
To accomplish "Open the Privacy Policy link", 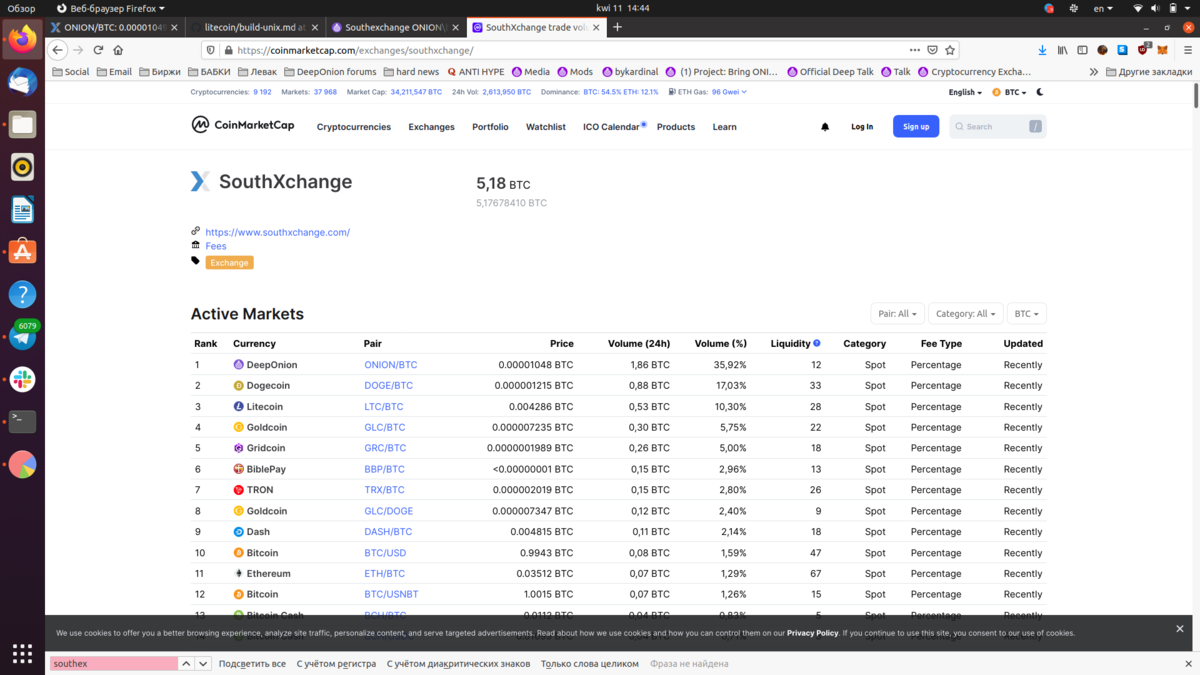I will [812, 633].
